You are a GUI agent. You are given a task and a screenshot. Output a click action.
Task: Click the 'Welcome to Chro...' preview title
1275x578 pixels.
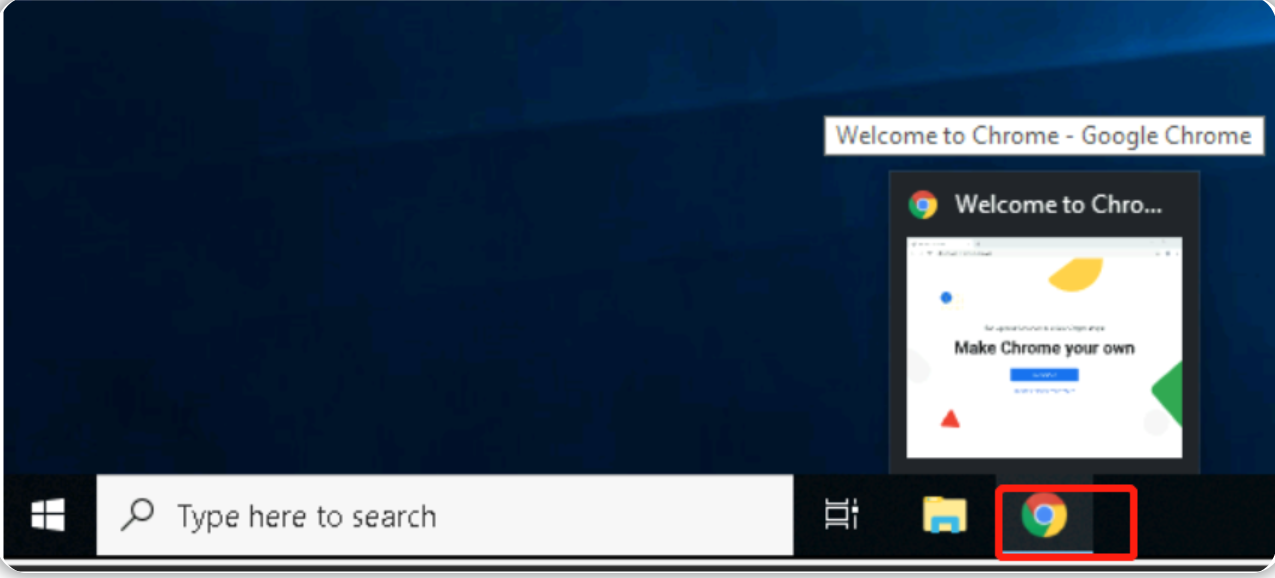1058,205
